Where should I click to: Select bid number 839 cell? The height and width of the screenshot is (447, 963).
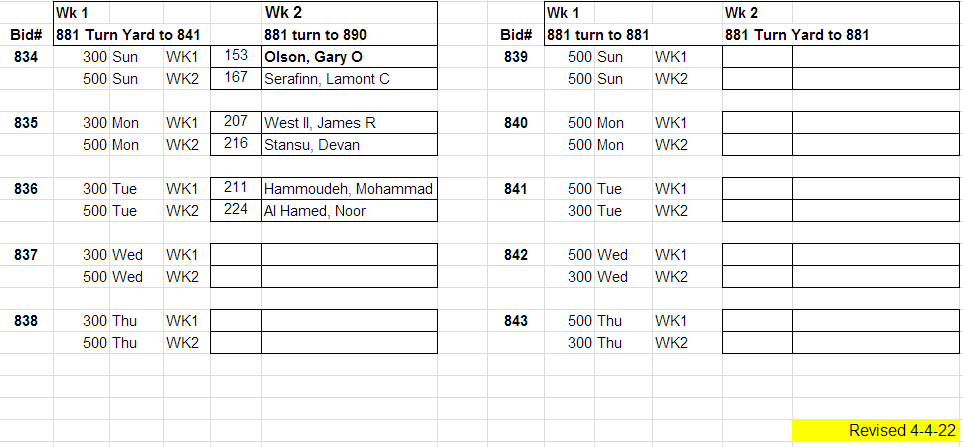click(x=516, y=57)
